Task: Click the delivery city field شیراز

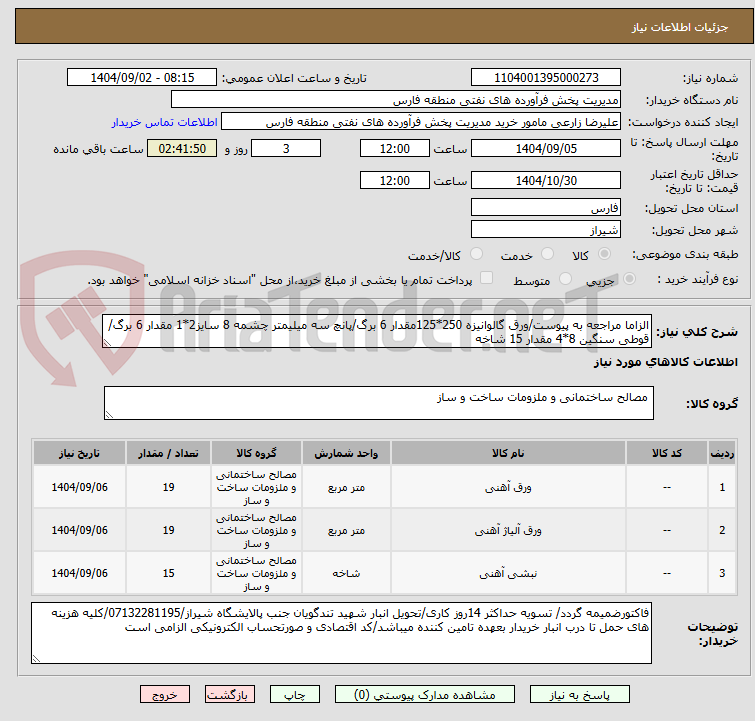Action: [546, 230]
